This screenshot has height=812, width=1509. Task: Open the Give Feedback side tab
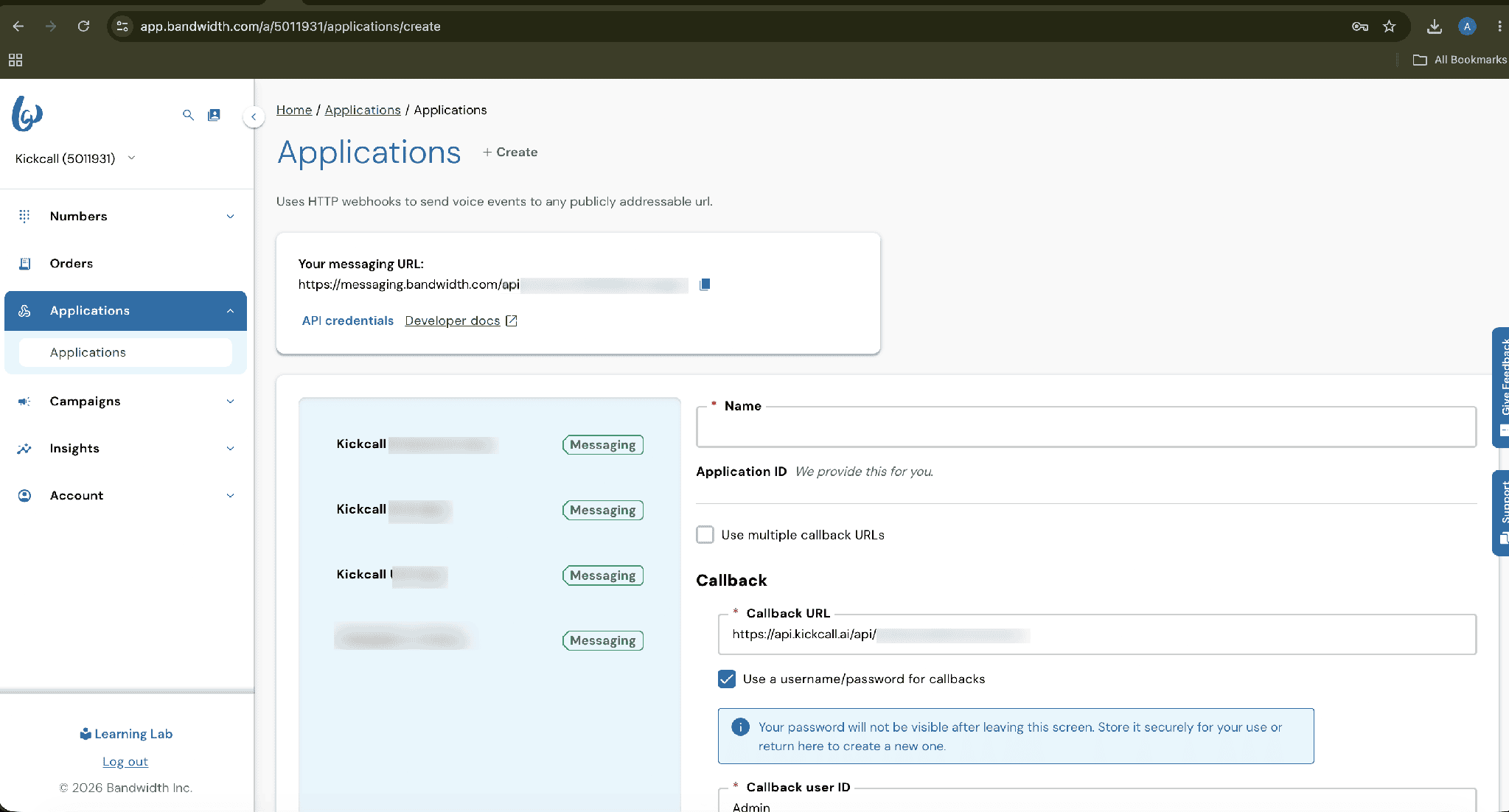pyautogui.click(x=1501, y=387)
